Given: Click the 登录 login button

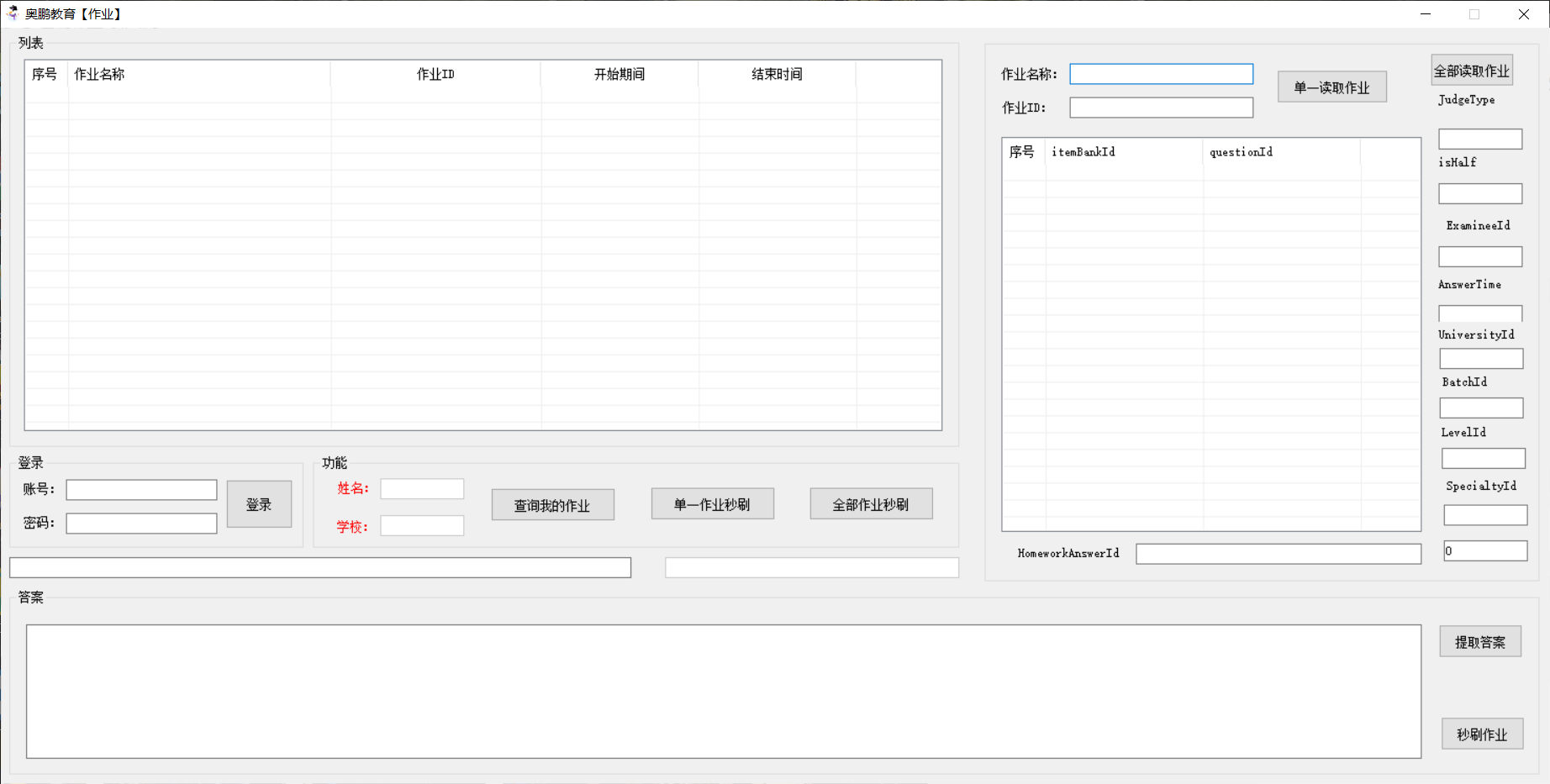Looking at the screenshot, I should [x=259, y=504].
